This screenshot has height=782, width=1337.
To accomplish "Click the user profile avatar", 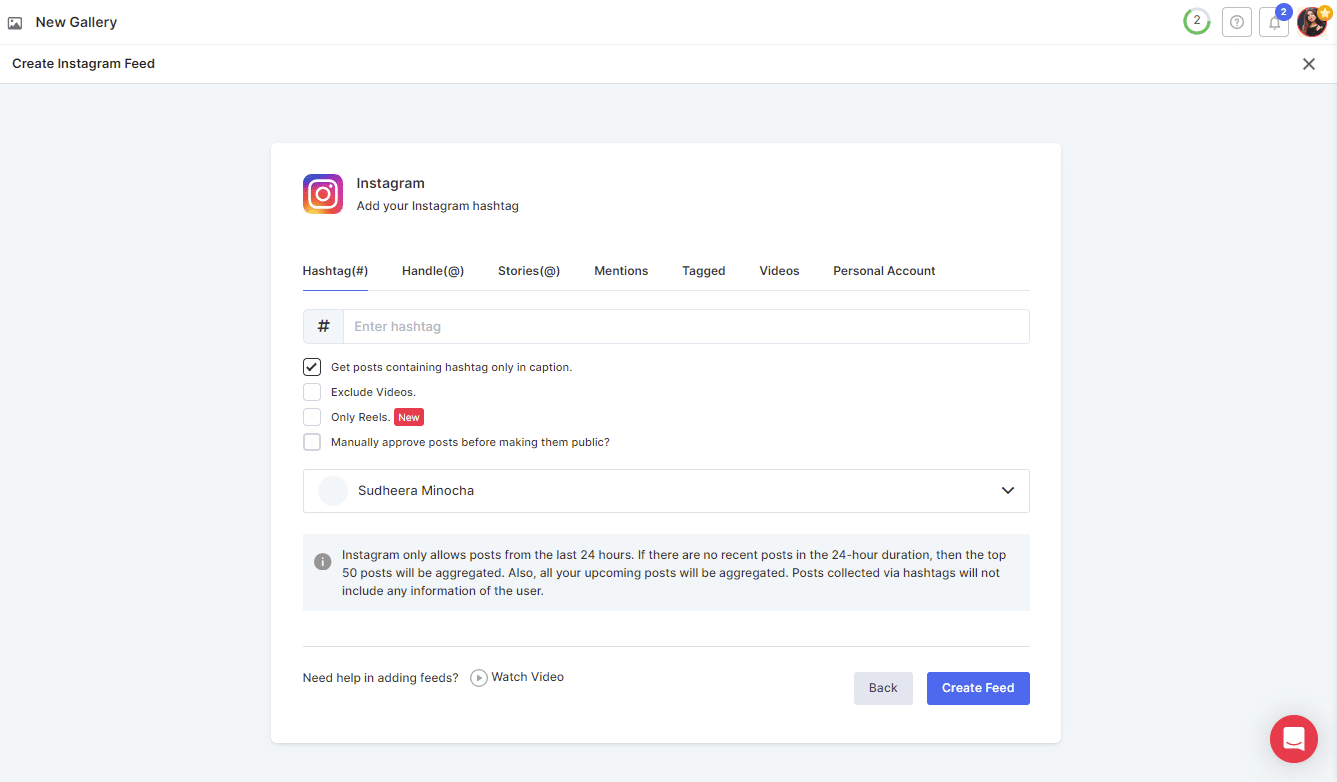I will (x=1311, y=22).
